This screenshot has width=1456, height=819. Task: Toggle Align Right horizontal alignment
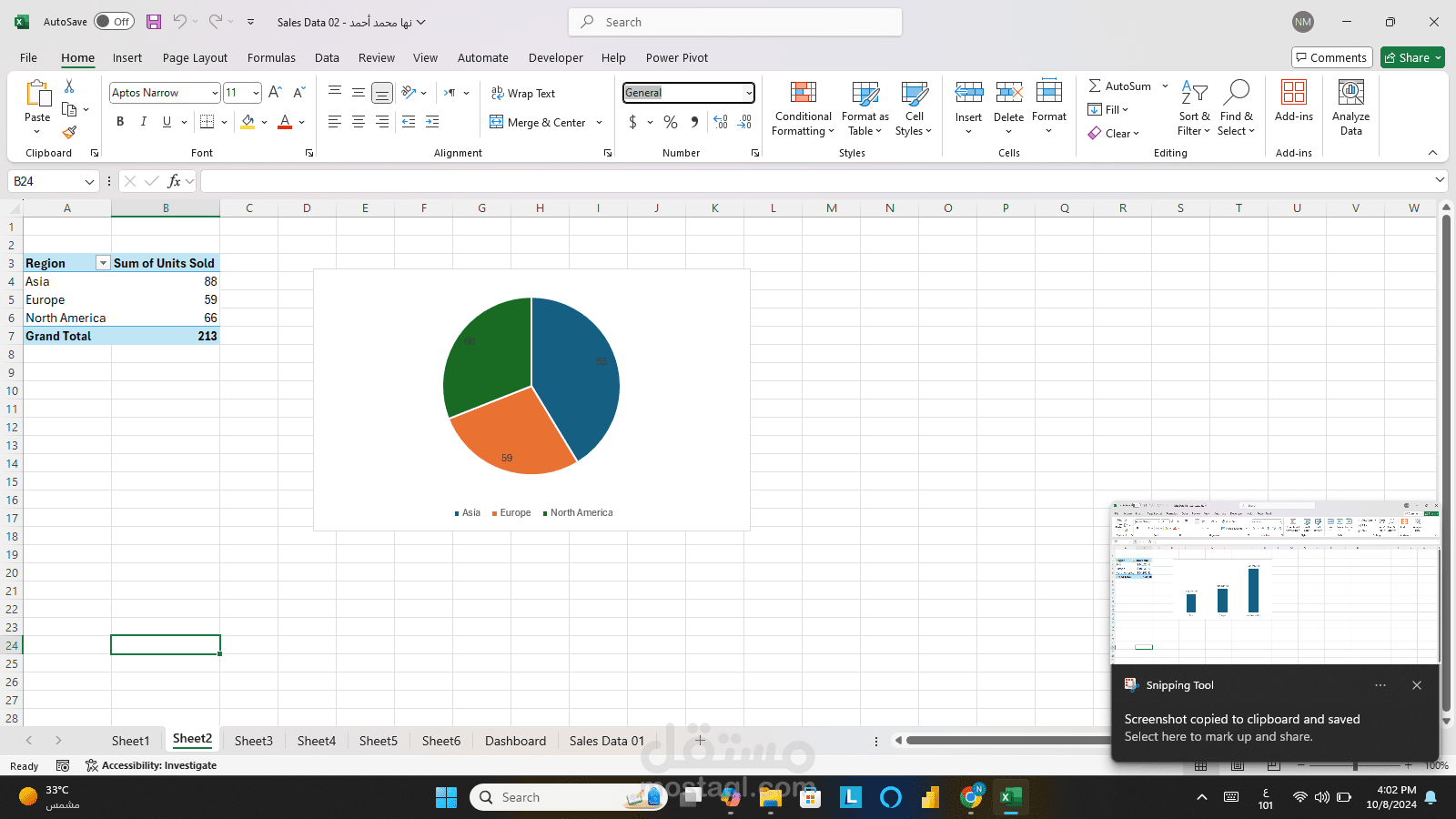382,122
